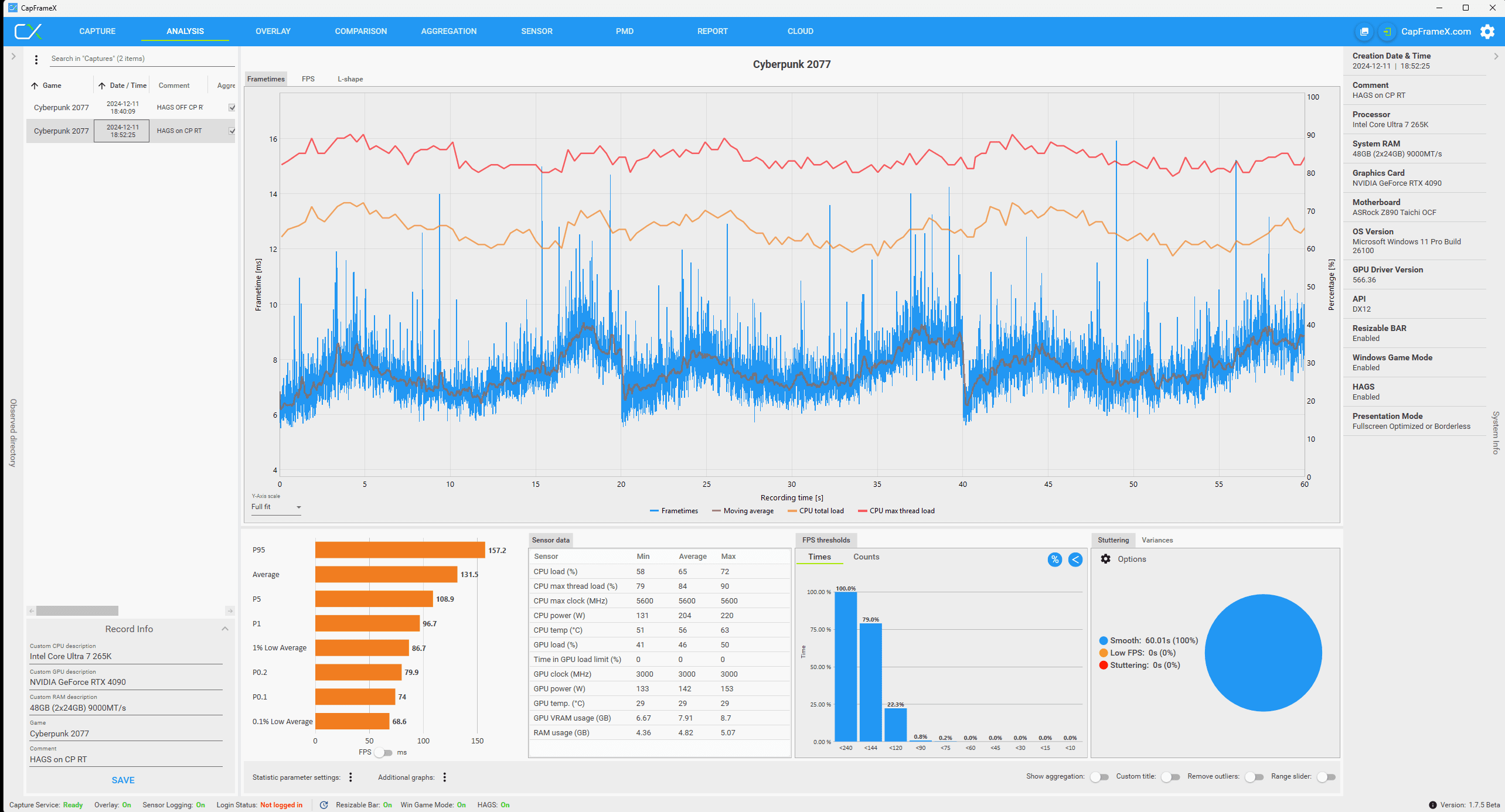Click the screenshot icon in top bar
Image resolution: width=1505 pixels, height=812 pixels.
click(1364, 32)
